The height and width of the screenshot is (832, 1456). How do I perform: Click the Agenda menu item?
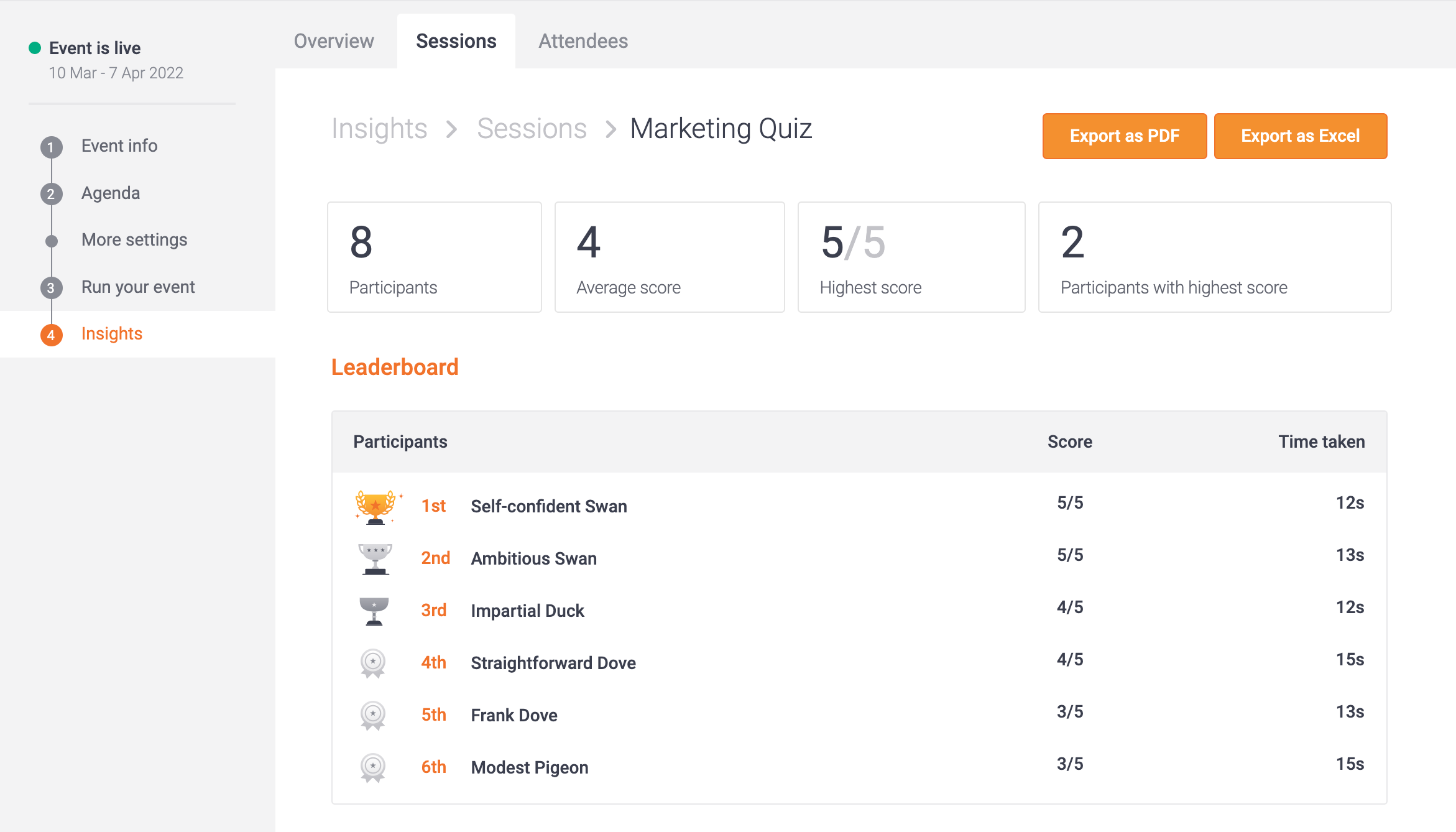(110, 193)
